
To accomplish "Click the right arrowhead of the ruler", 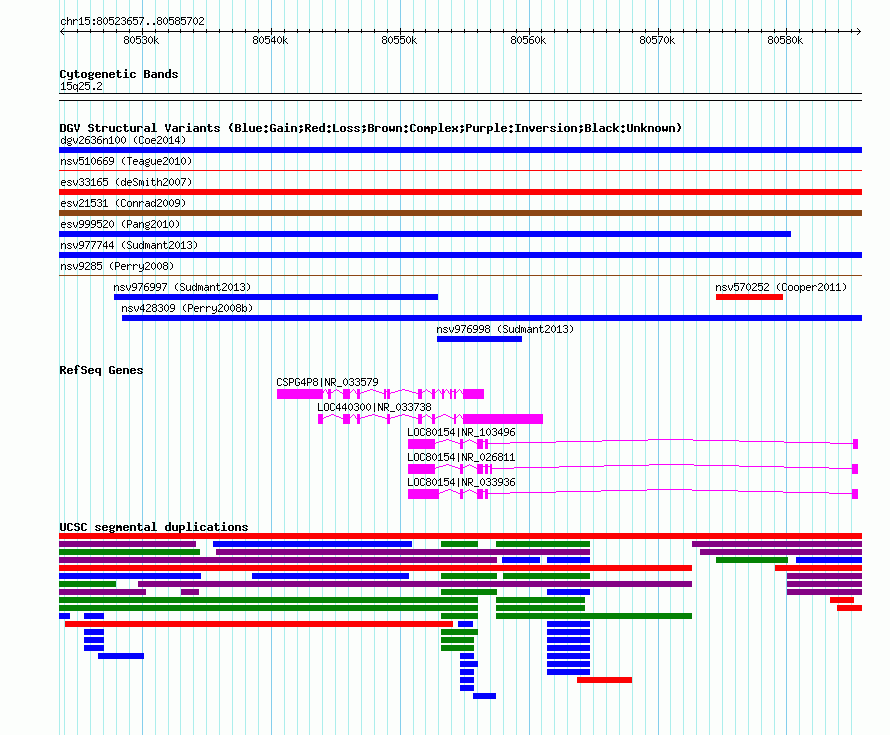I will [858, 32].
